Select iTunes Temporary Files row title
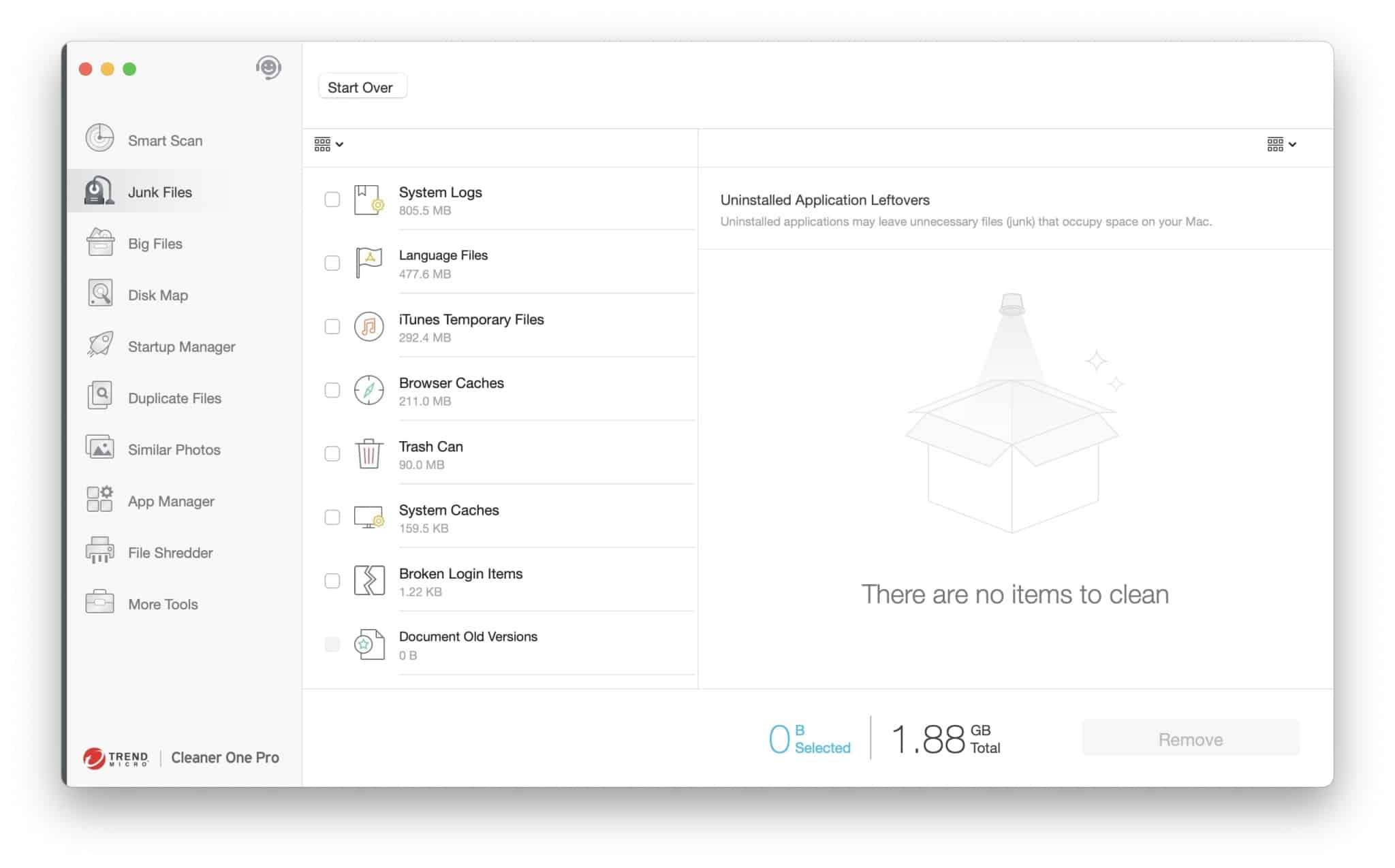Viewport: 1395px width, 868px height. click(x=471, y=319)
